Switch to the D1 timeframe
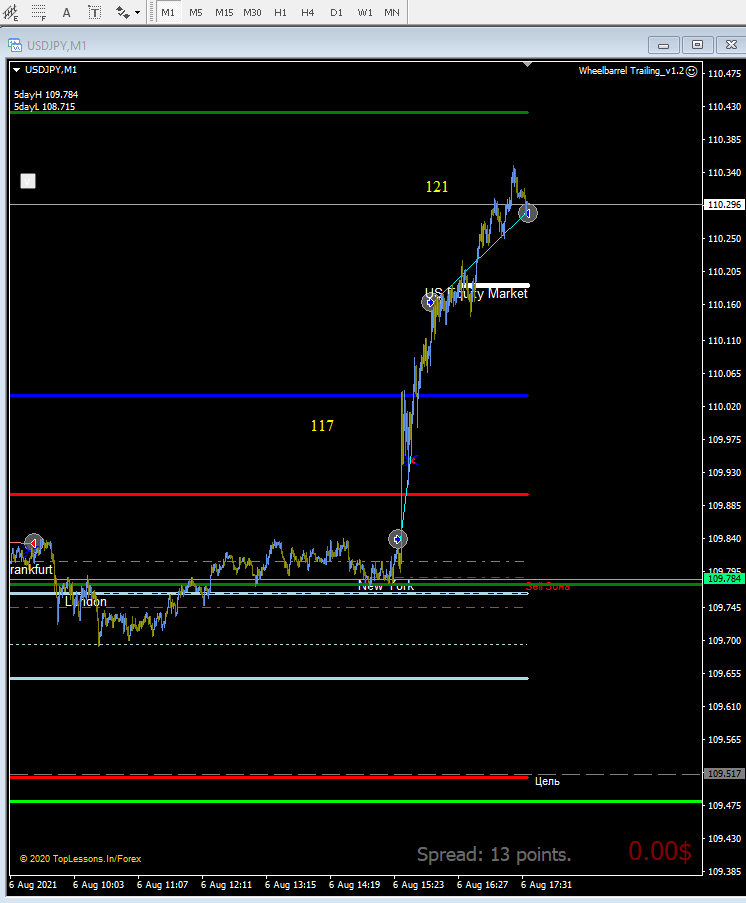 pos(336,12)
